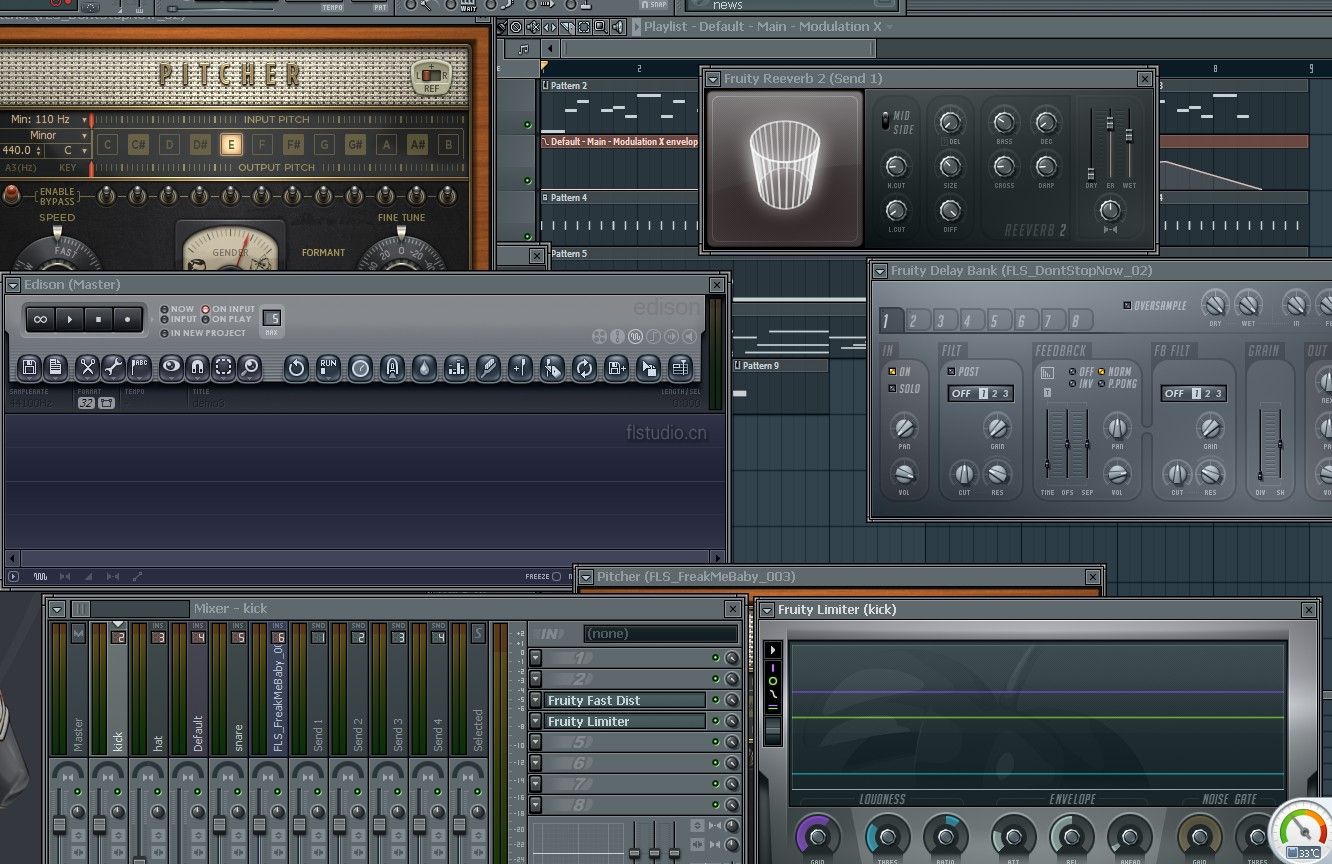Click the CPU temperature gauge tray icon
This screenshot has height=864, width=1332.
pos(1301,831)
